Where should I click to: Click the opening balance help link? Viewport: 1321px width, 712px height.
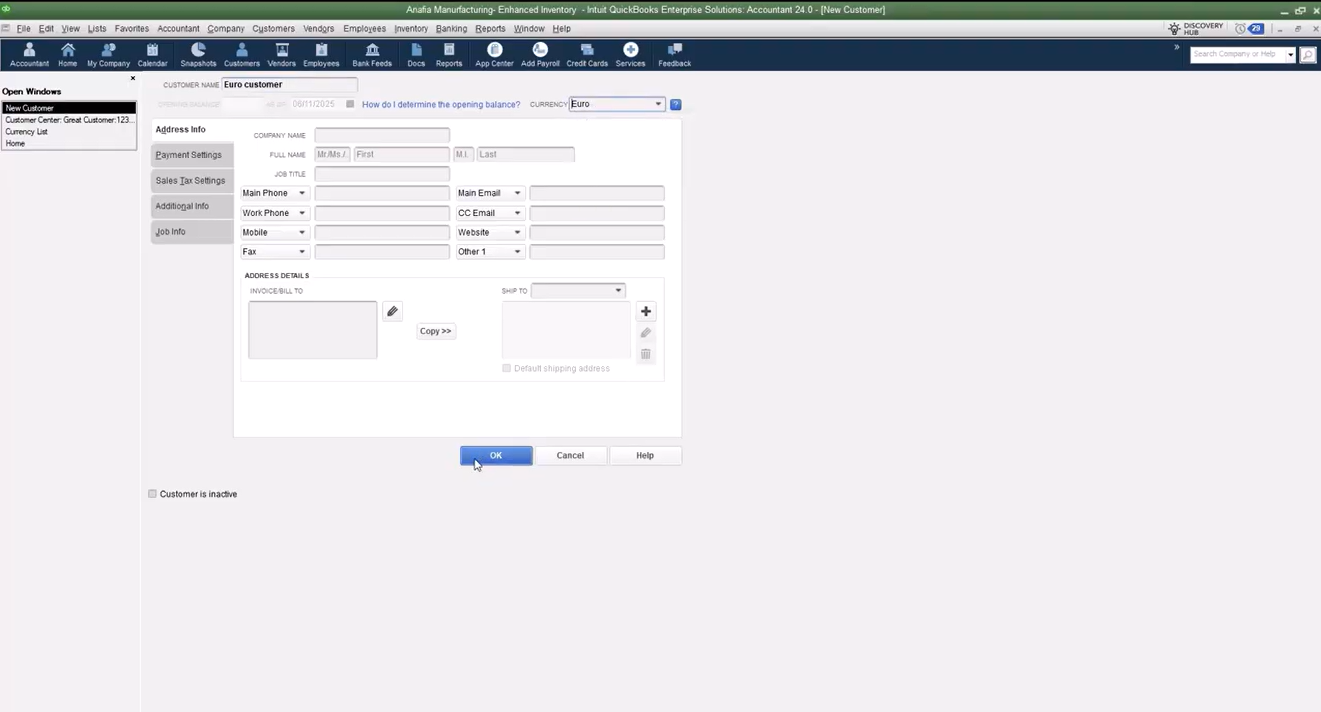click(441, 104)
